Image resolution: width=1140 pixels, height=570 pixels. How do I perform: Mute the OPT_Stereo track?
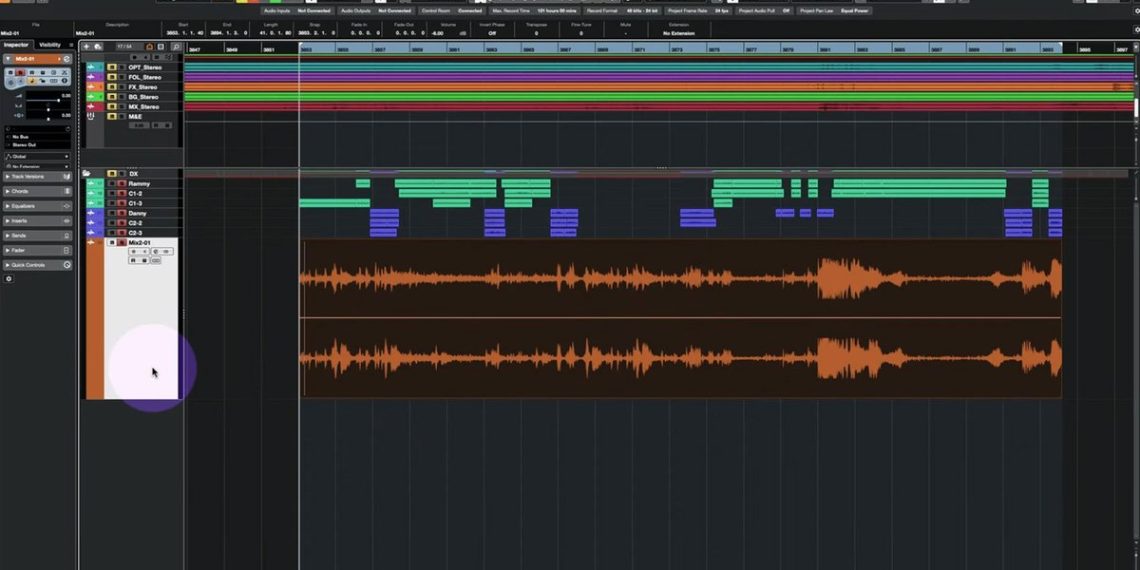pyautogui.click(x=111, y=67)
